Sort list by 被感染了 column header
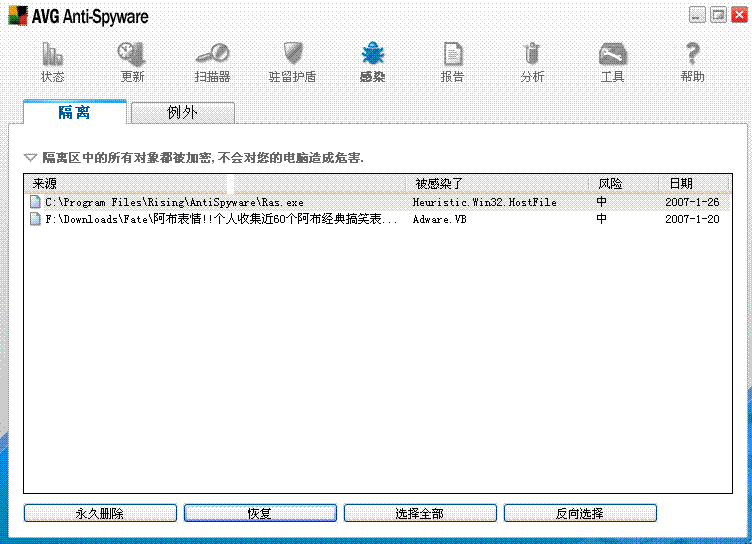This screenshot has width=752, height=544. tap(497, 183)
